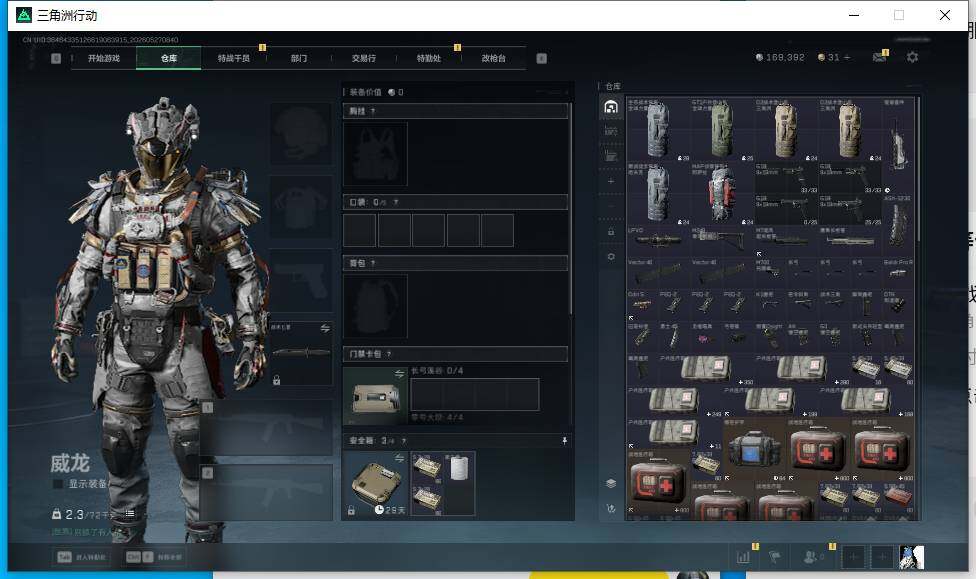Select the safe box item
The height and width of the screenshot is (579, 976).
coord(375,484)
